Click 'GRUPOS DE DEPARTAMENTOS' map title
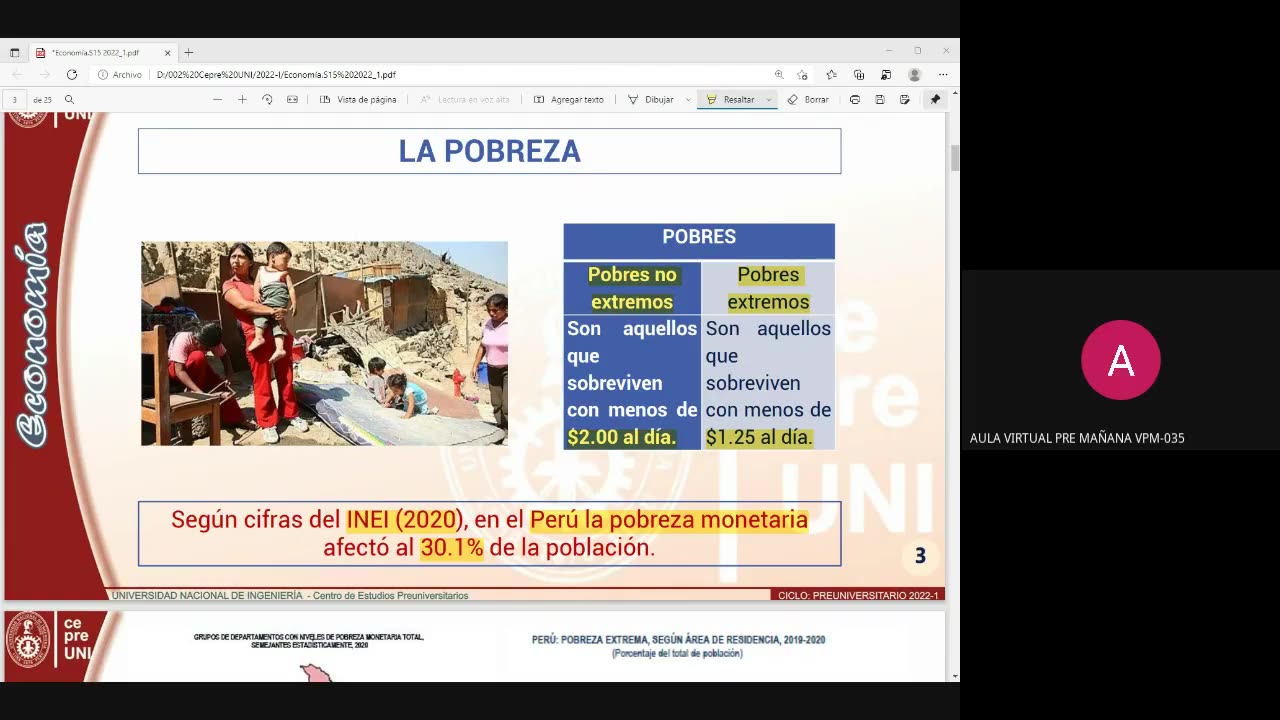 point(309,640)
